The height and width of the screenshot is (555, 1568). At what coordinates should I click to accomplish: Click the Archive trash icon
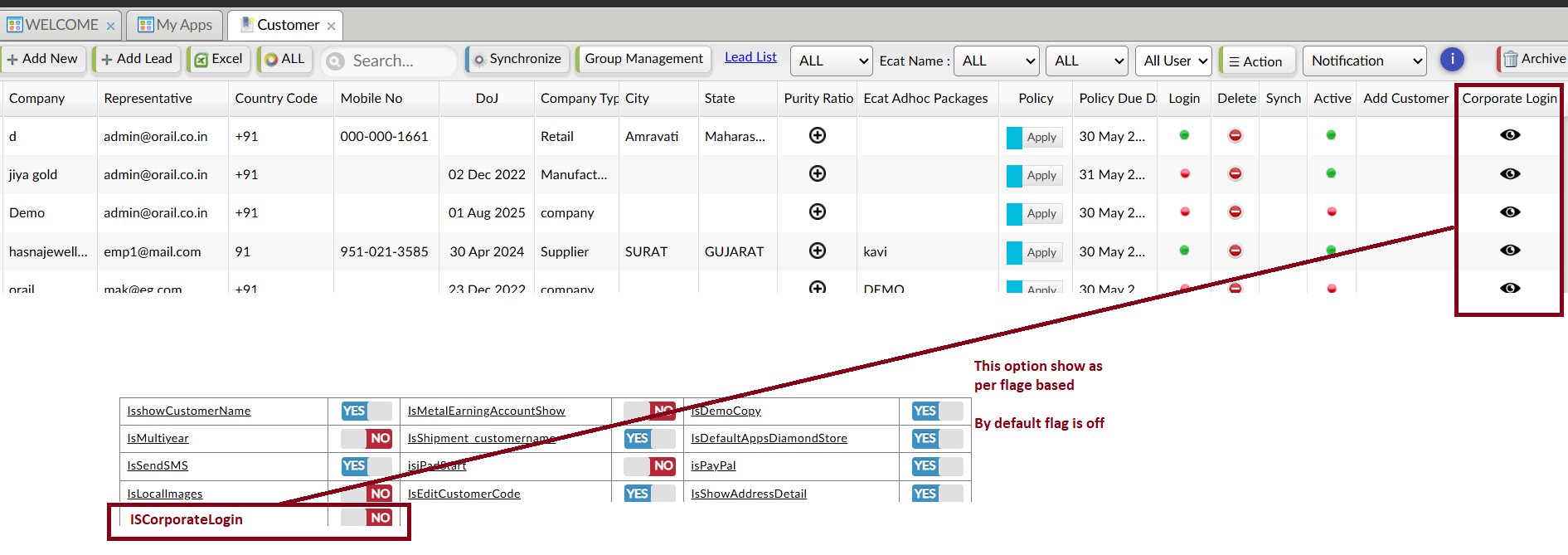[1510, 59]
